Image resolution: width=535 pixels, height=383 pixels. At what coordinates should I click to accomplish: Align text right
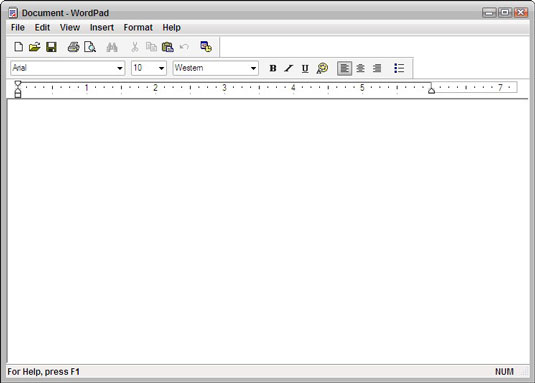(x=377, y=68)
